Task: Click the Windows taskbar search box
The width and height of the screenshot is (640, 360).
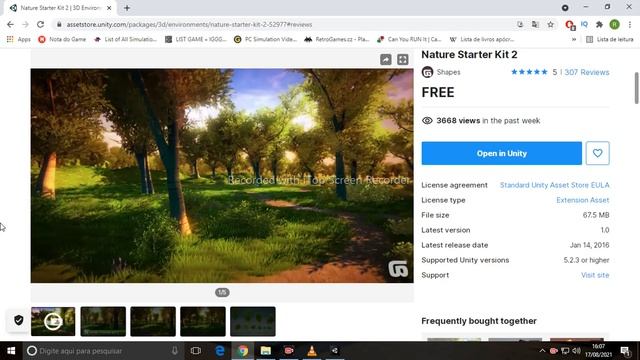Action: (x=102, y=351)
